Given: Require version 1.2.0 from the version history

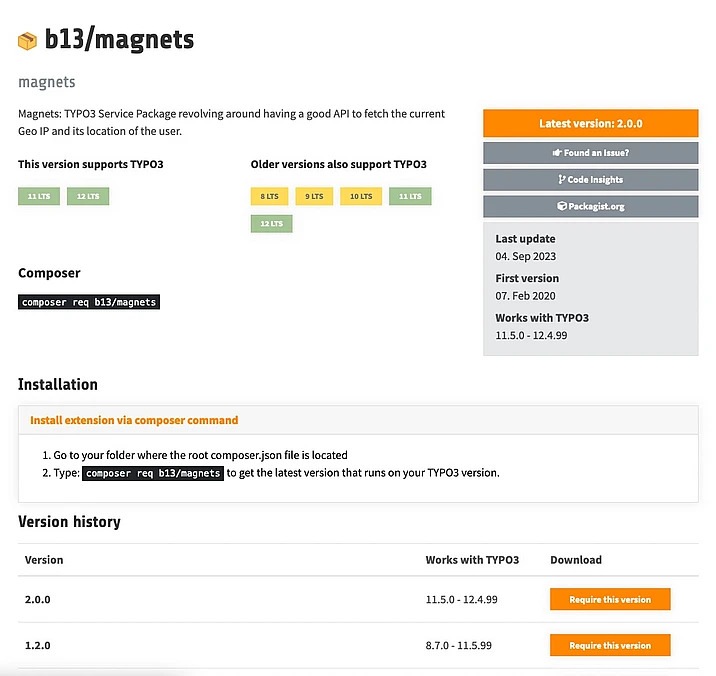Looking at the screenshot, I should point(610,646).
